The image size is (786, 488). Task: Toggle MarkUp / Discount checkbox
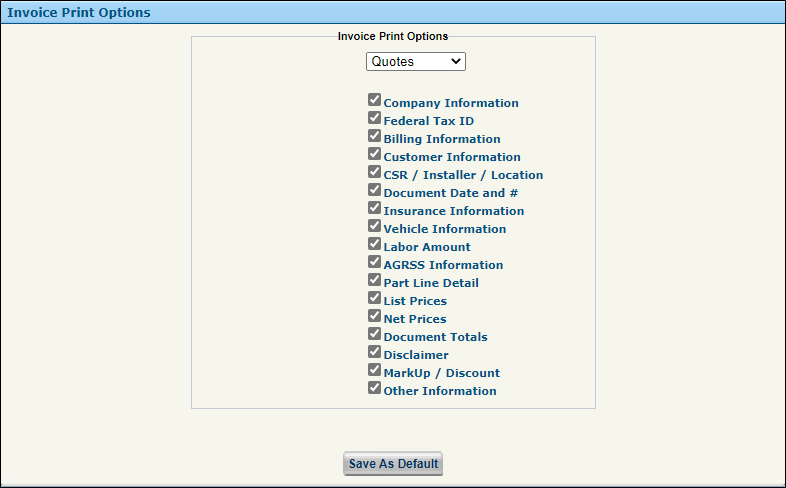pyautogui.click(x=374, y=370)
